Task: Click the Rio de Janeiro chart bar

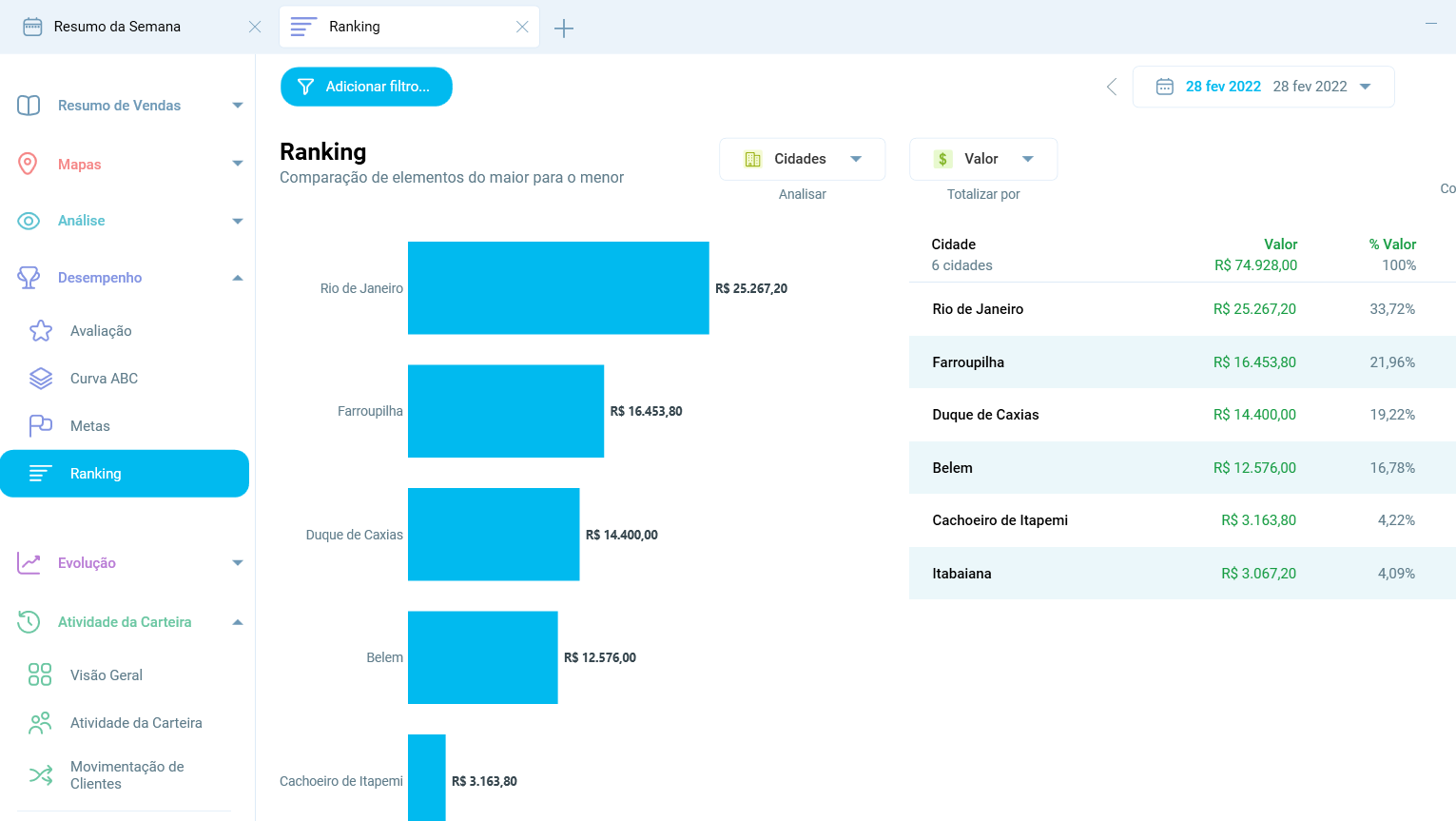Action: [x=558, y=288]
